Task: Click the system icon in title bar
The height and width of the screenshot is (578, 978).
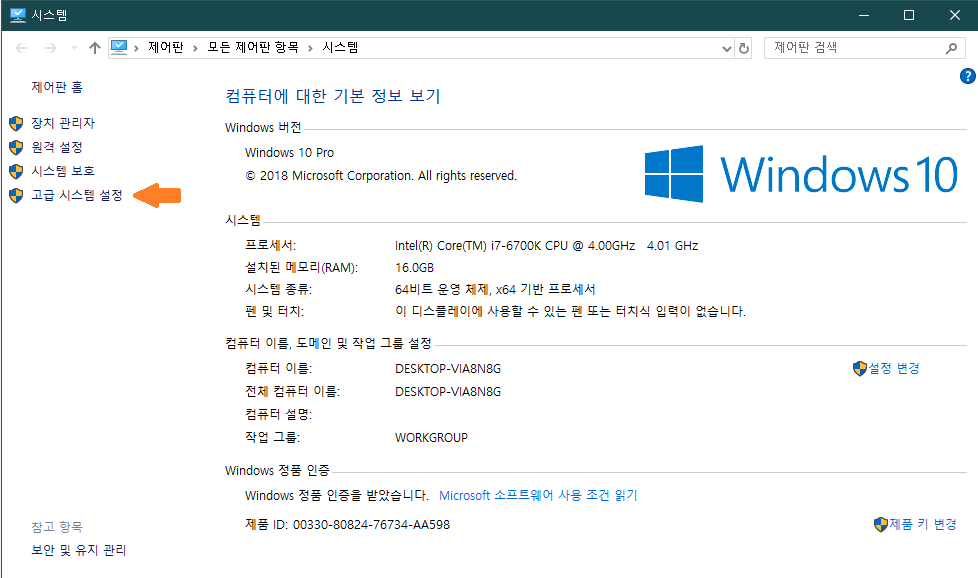Action: [x=18, y=15]
